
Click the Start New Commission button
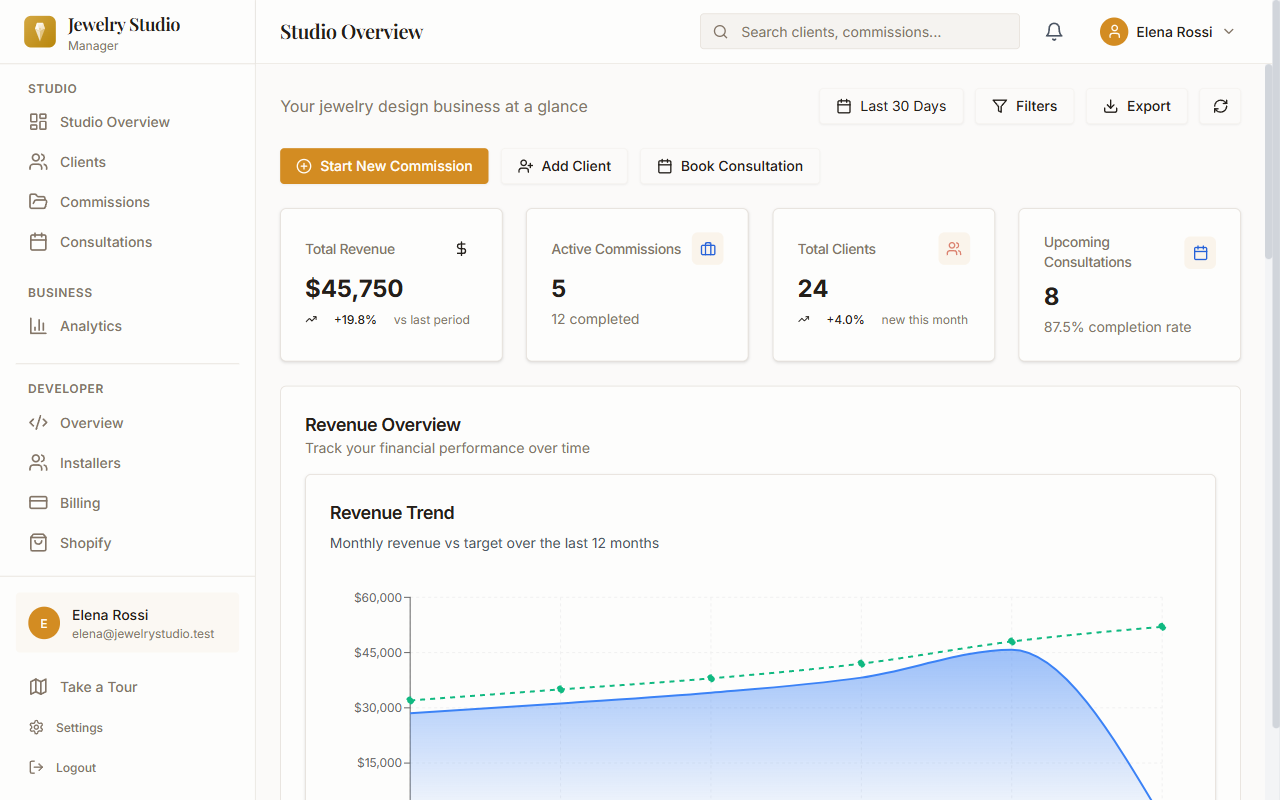tap(384, 166)
